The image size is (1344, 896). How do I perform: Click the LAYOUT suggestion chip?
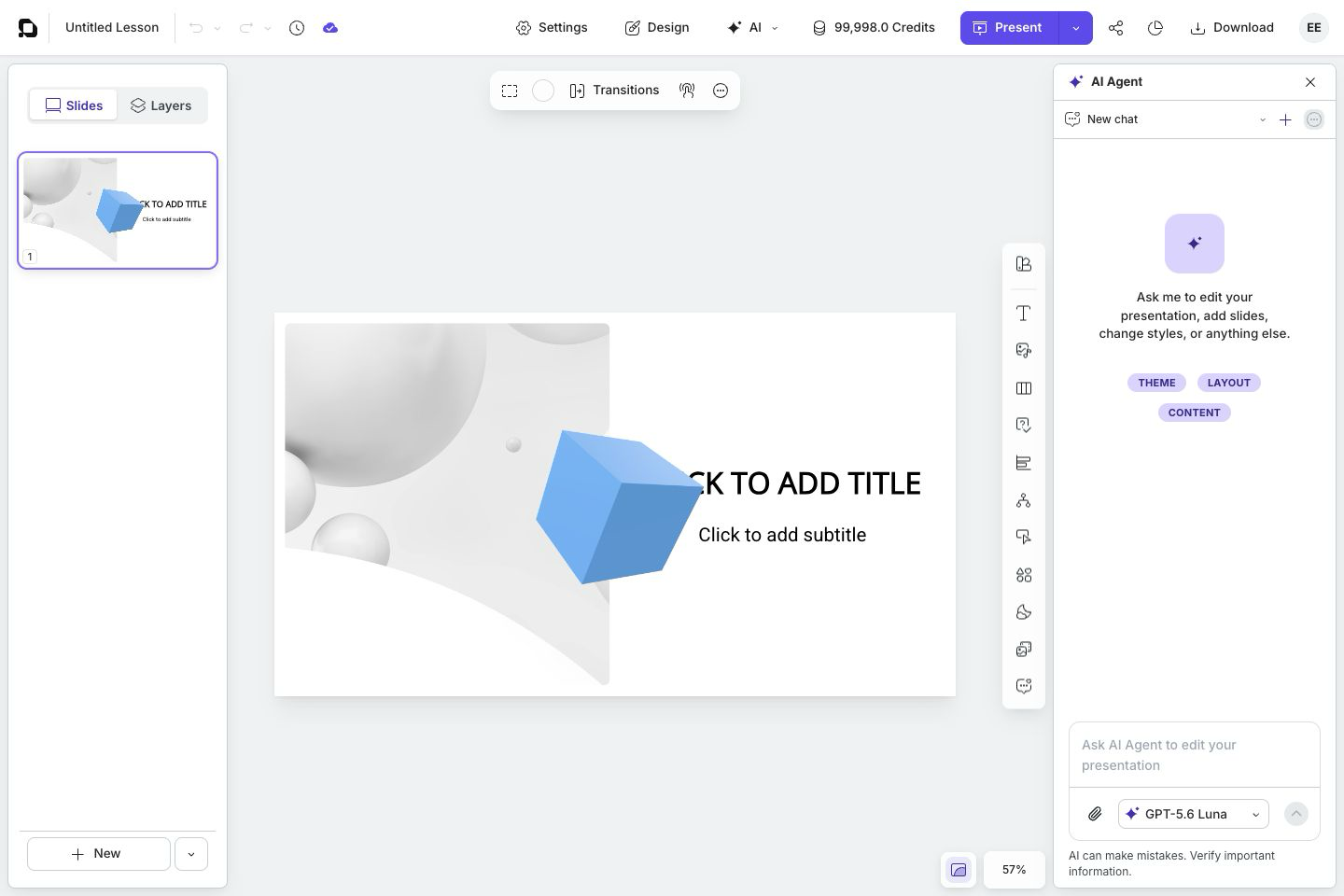click(1228, 383)
